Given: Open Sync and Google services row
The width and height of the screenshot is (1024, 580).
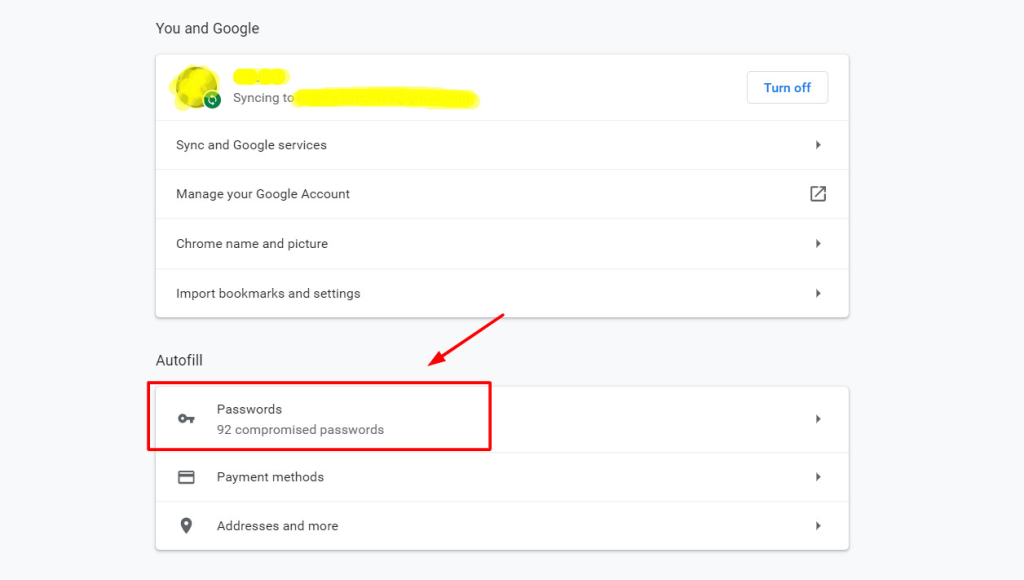Looking at the screenshot, I should pos(502,145).
